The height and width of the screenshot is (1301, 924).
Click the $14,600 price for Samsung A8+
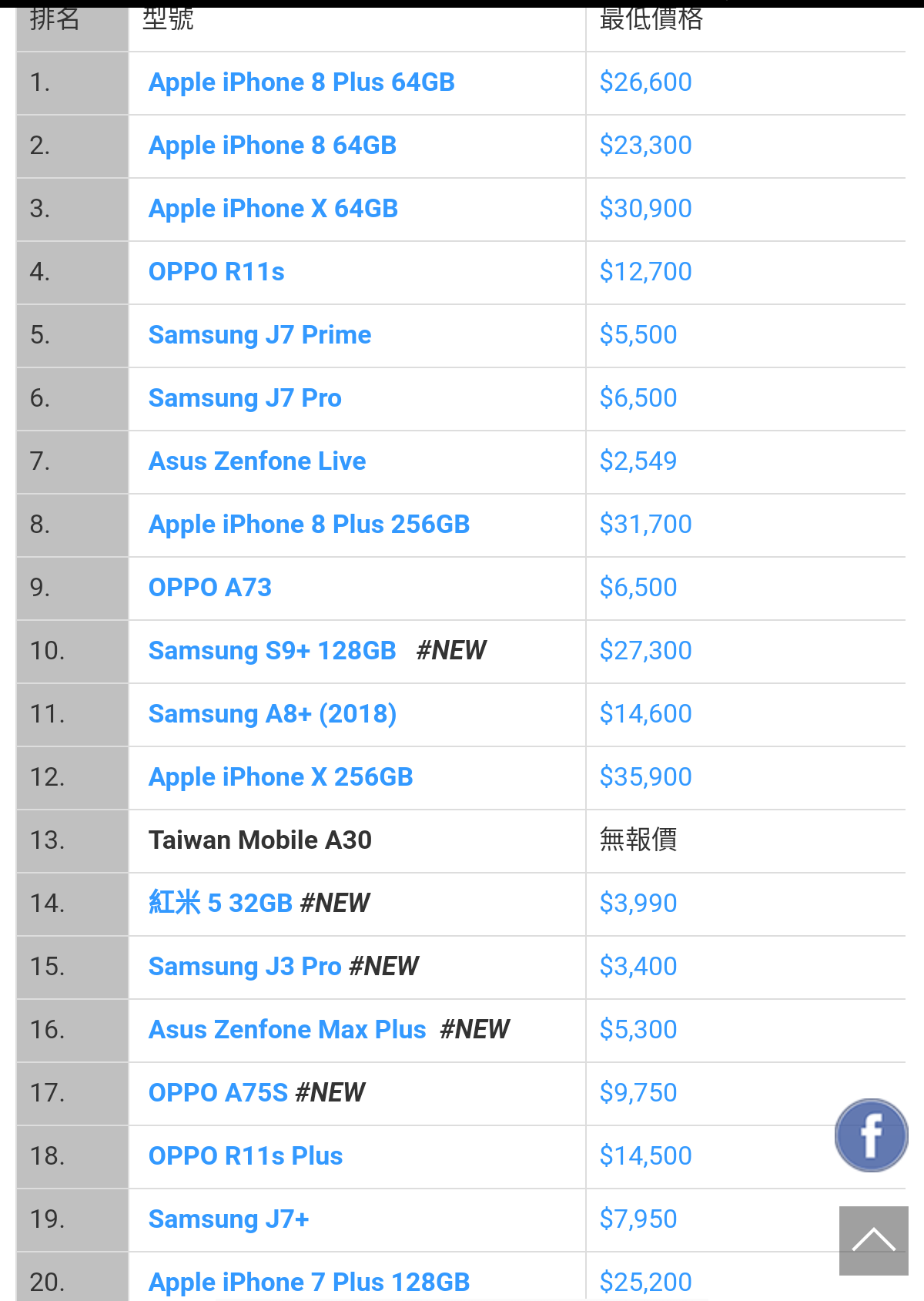pos(645,714)
